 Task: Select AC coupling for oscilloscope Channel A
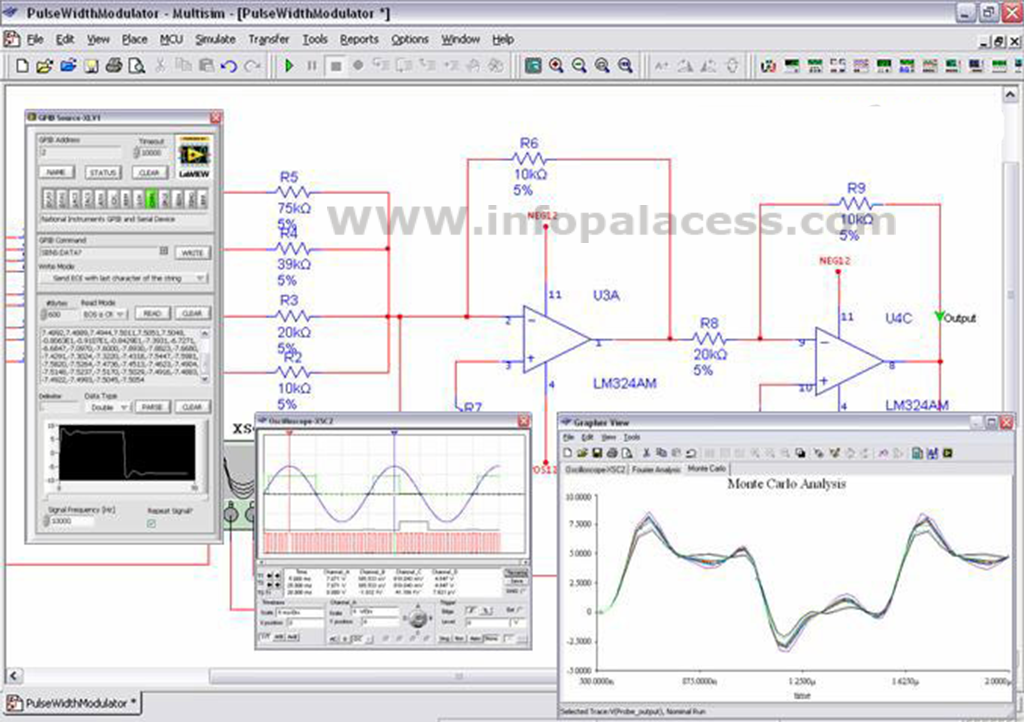pos(334,638)
